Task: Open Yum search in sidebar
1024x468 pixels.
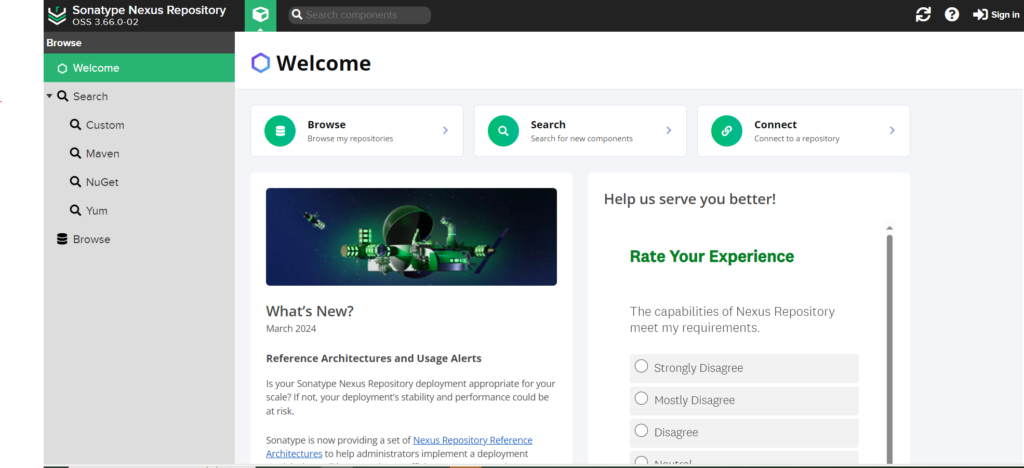Action: coord(139,210)
